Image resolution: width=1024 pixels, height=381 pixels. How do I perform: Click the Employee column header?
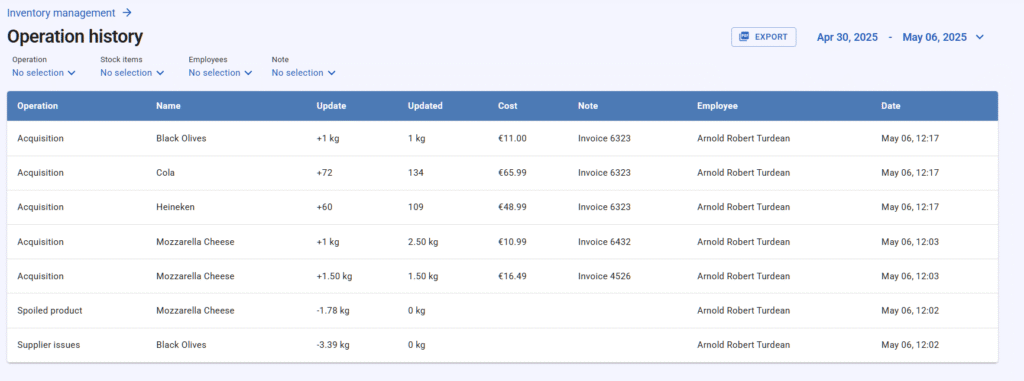[x=717, y=106]
